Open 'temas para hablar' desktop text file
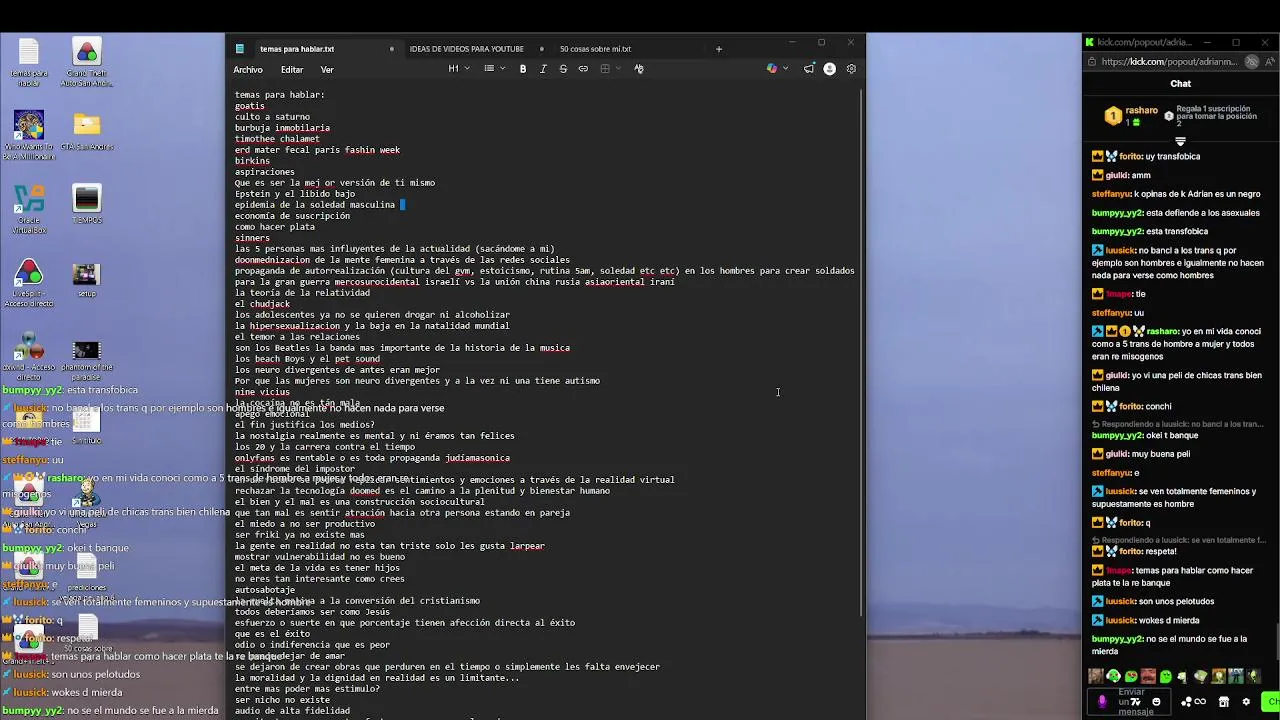This screenshot has width=1280, height=720. pos(29,62)
